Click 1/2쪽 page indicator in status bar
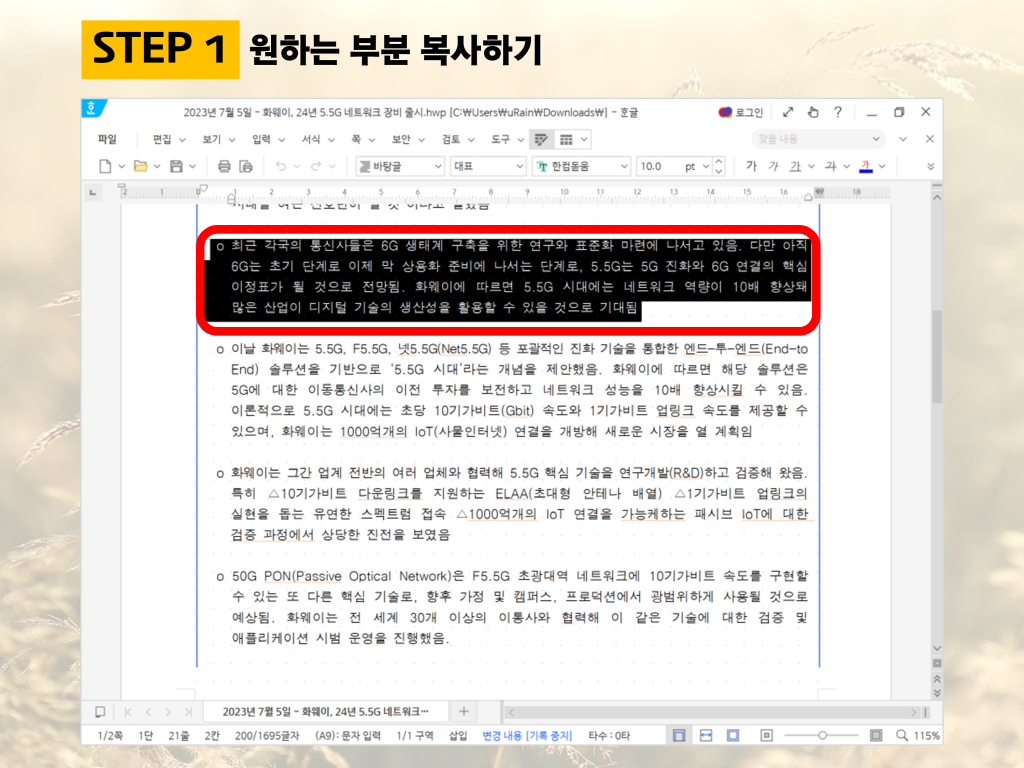1024x768 pixels. tap(110, 736)
